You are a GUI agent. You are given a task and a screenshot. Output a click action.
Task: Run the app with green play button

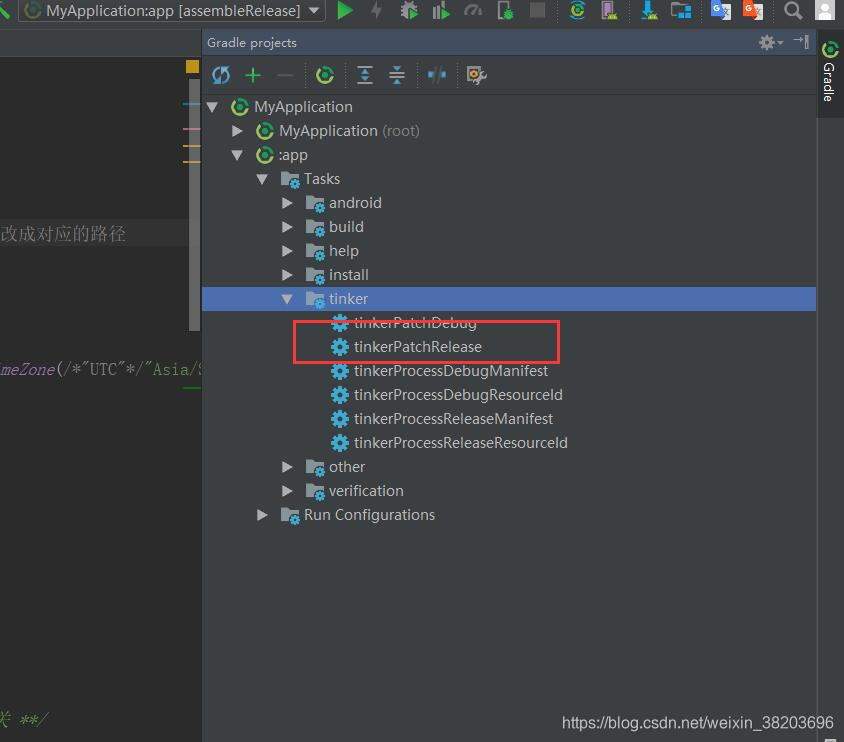344,10
